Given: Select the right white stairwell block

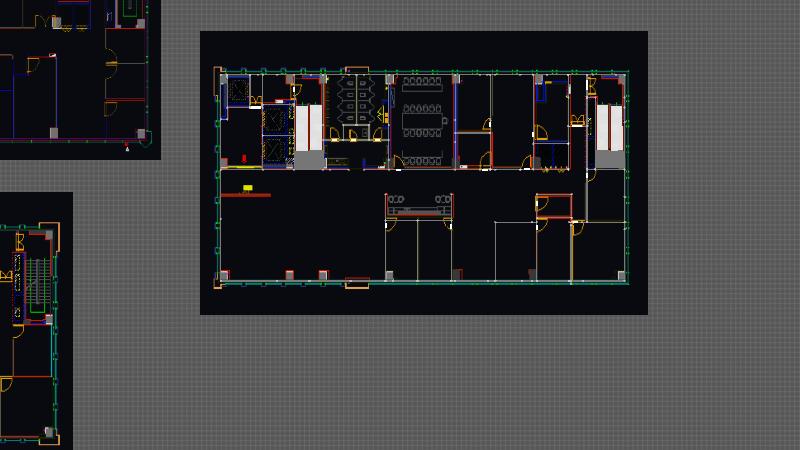Looking at the screenshot, I should (x=609, y=128).
